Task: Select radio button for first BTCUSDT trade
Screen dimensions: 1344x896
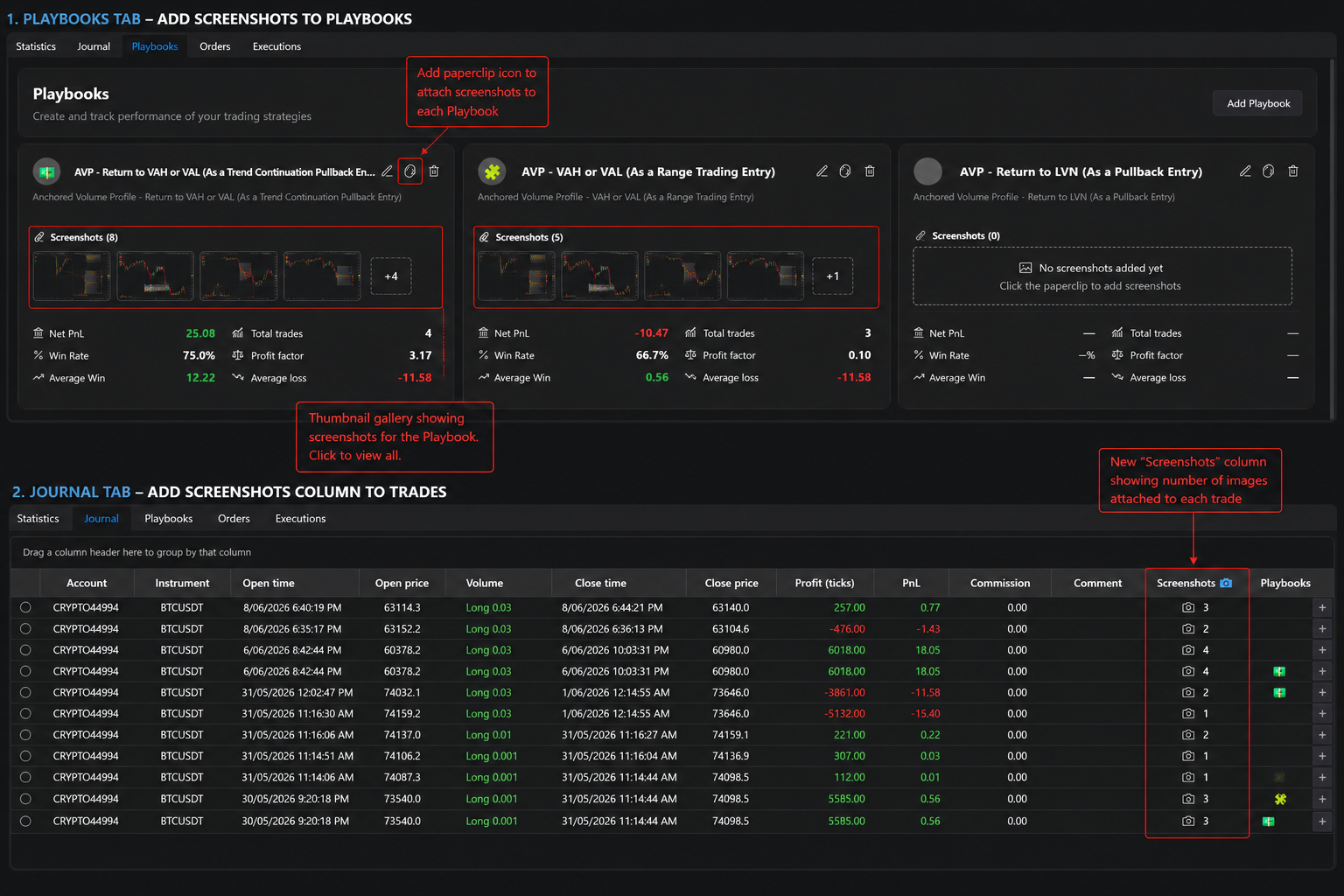Action: 25,607
